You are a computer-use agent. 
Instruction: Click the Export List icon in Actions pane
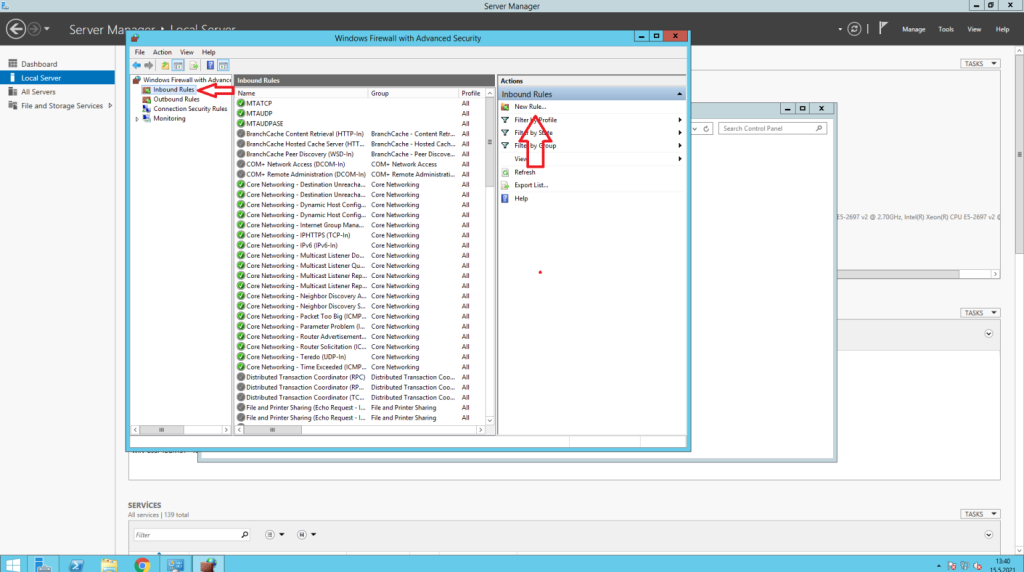(x=505, y=185)
